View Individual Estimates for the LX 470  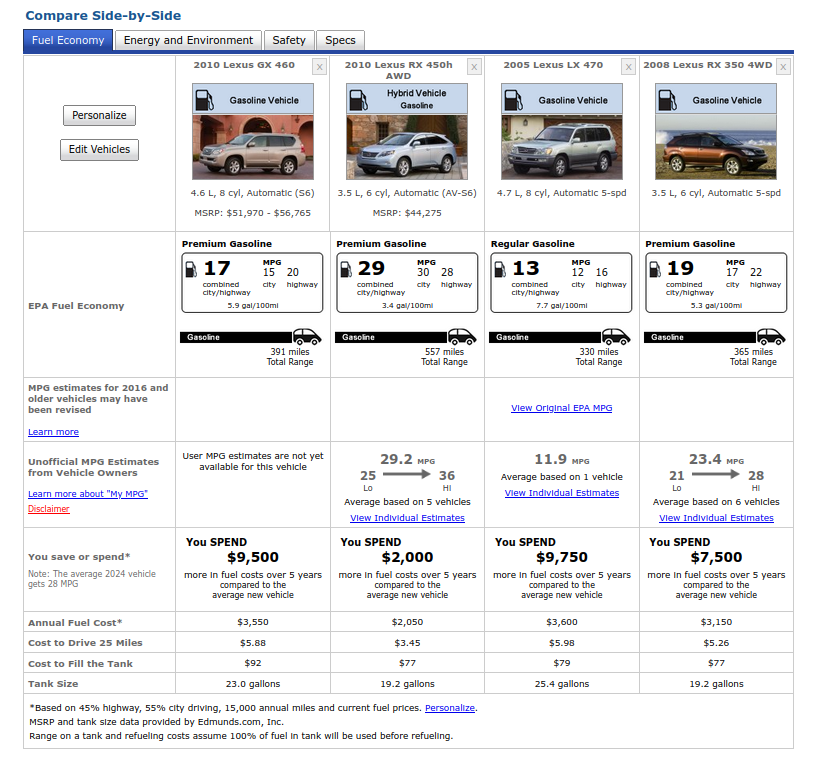[561, 493]
